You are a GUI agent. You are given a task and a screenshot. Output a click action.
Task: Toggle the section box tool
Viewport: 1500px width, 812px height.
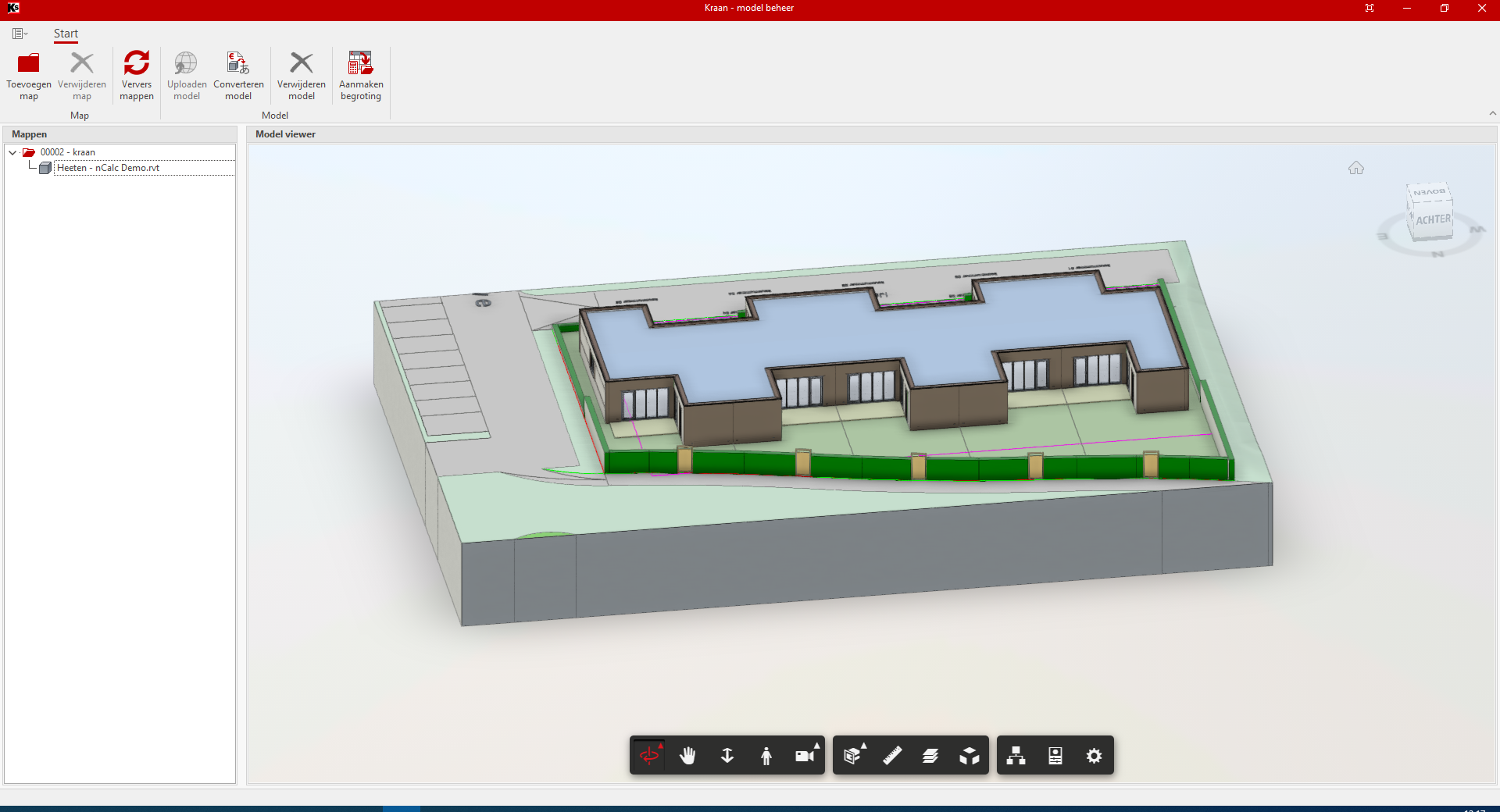click(x=852, y=756)
